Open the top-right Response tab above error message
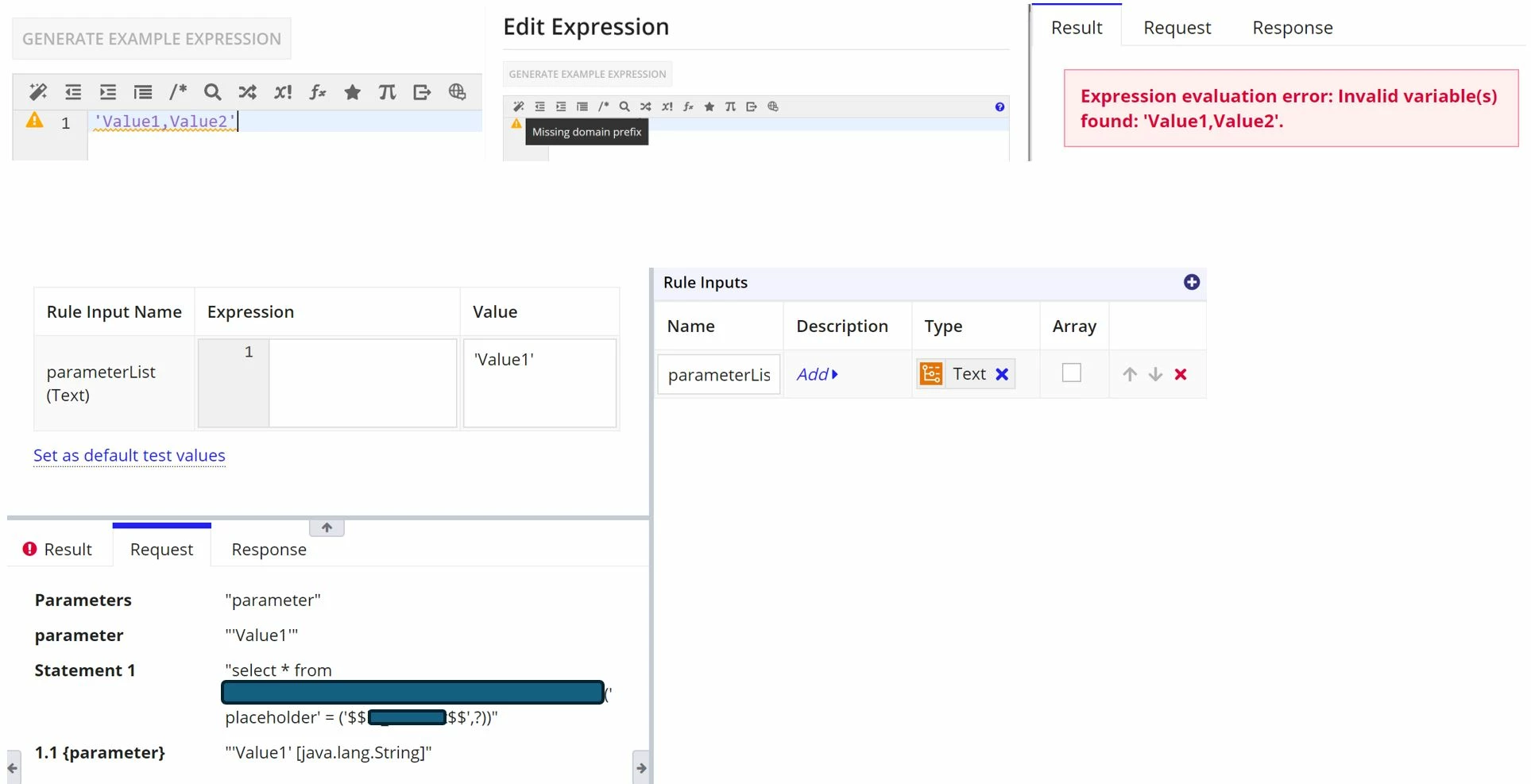 pos(1293,28)
